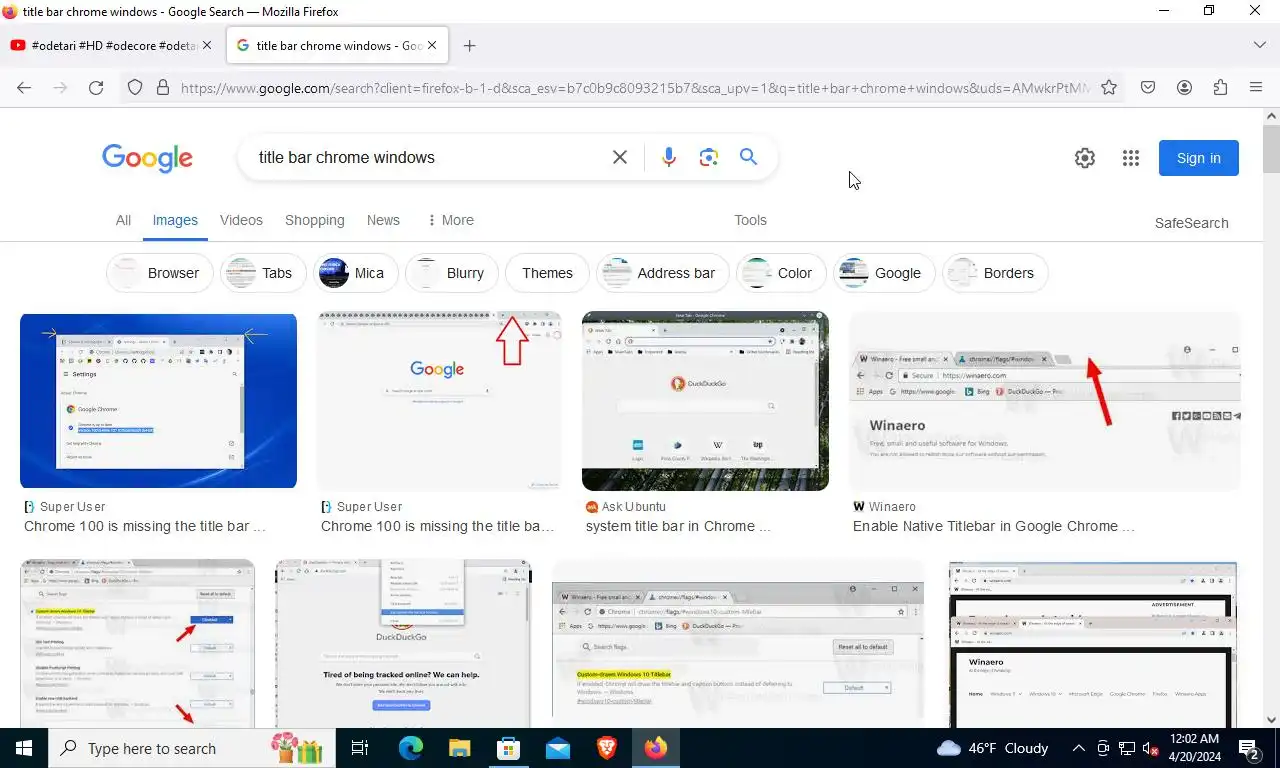Focus the Firefox URL address bar

(x=635, y=88)
